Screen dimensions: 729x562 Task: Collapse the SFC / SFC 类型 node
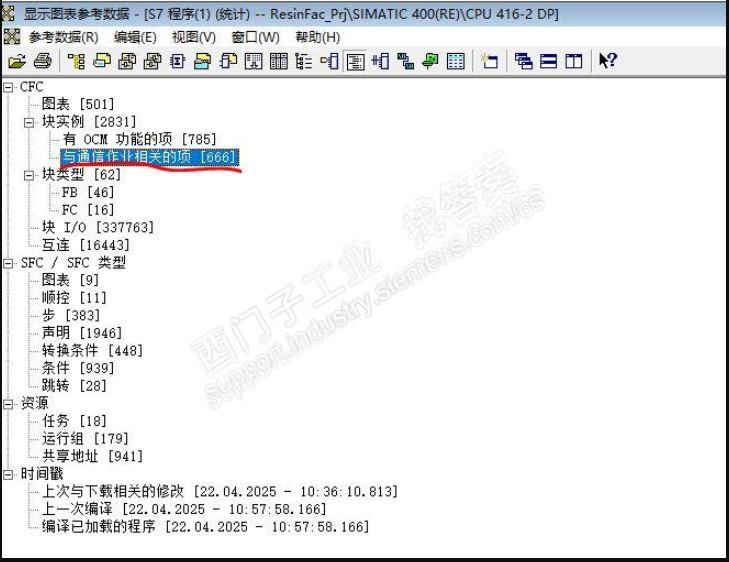pyautogui.click(x=8, y=264)
